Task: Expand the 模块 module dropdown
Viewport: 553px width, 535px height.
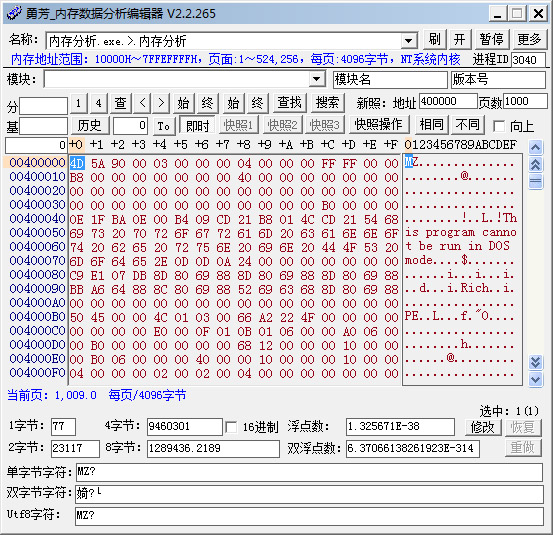Action: click(317, 79)
